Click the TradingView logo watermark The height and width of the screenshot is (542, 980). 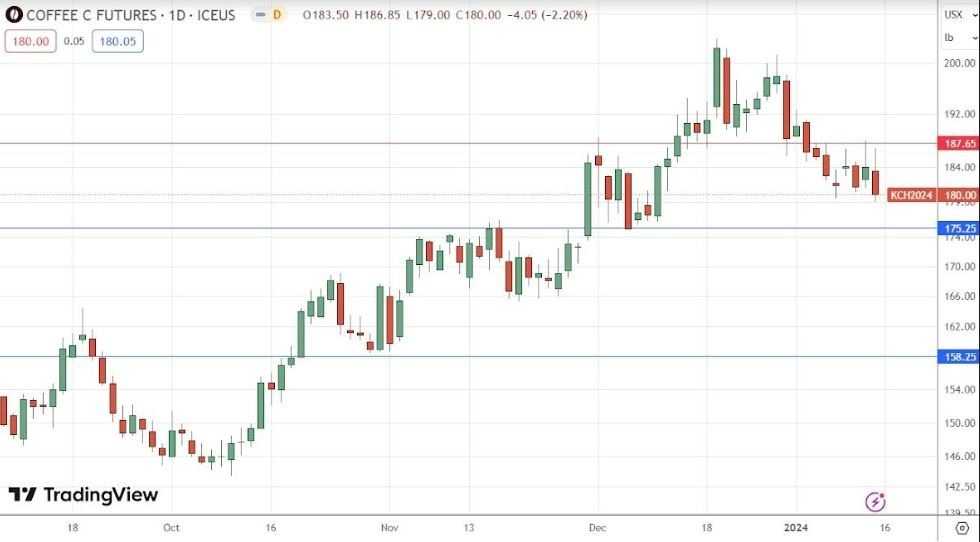[84, 494]
